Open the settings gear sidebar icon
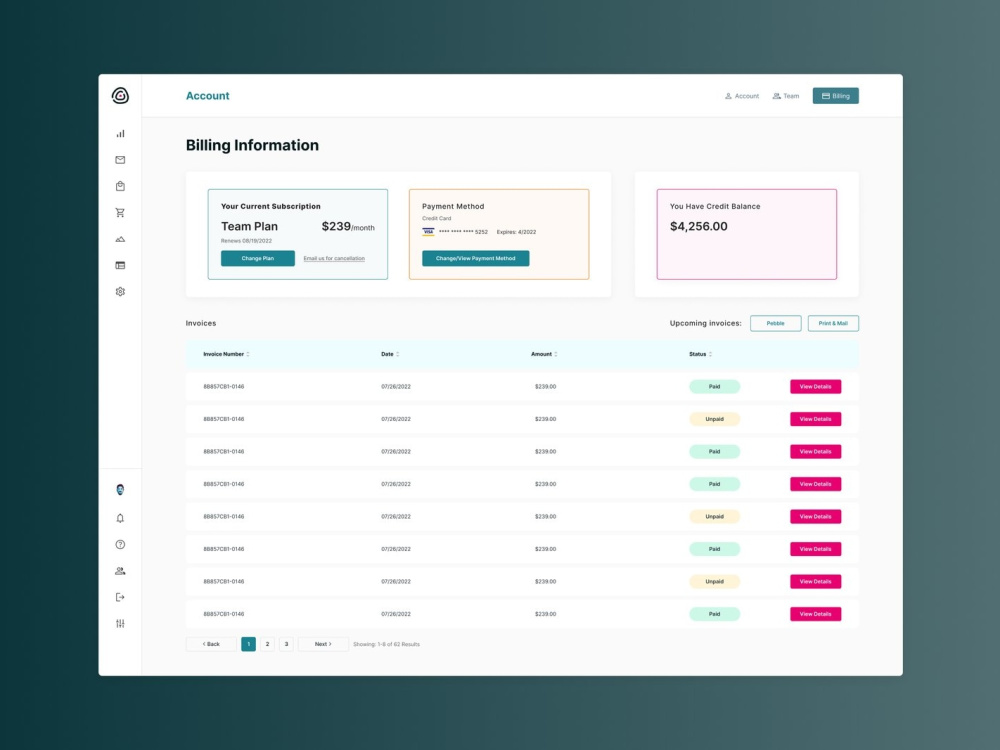The image size is (1000, 750). tap(120, 291)
